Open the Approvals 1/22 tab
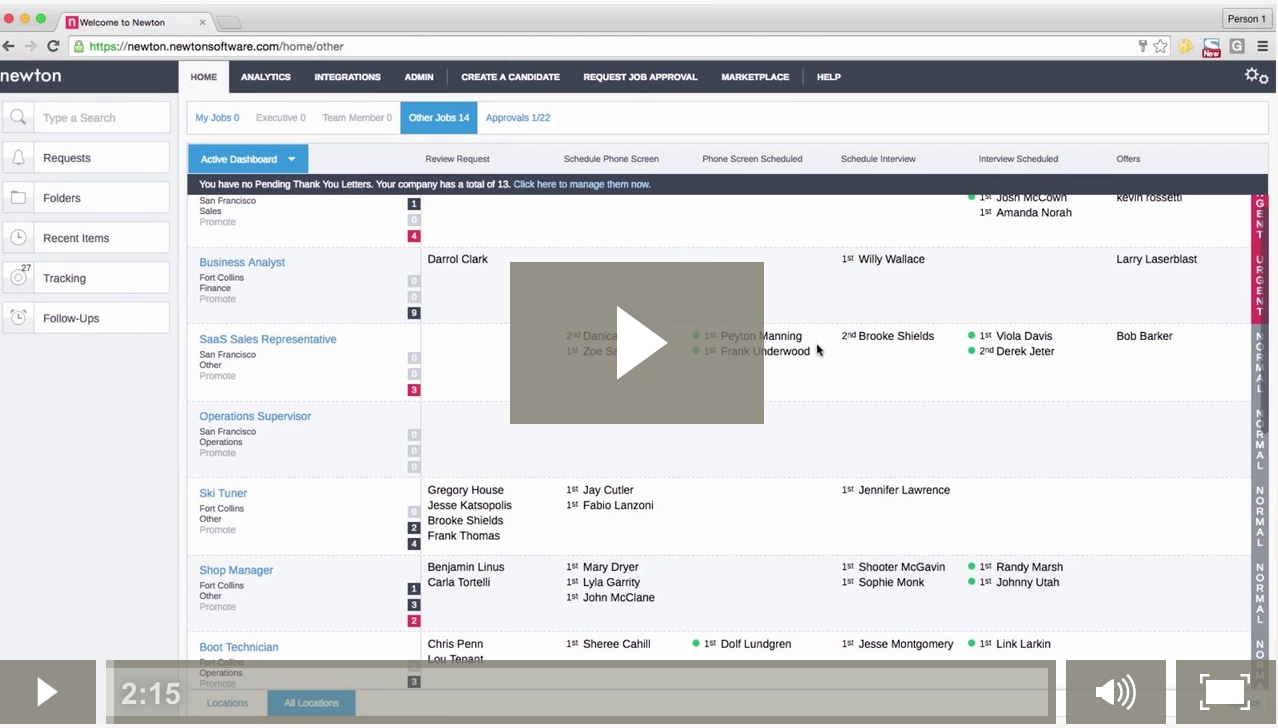Image resolution: width=1278 pixels, height=728 pixels. point(518,118)
